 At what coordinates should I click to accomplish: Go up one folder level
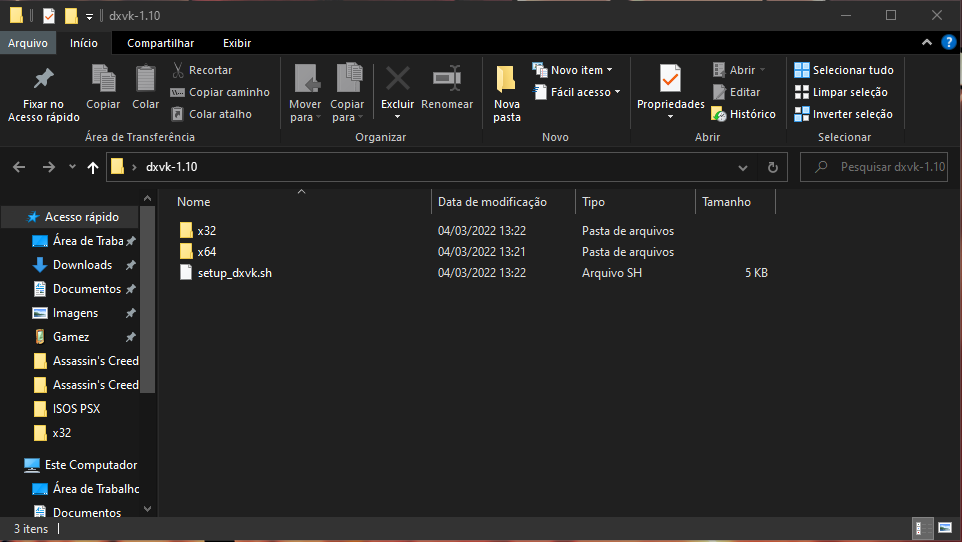coord(93,167)
